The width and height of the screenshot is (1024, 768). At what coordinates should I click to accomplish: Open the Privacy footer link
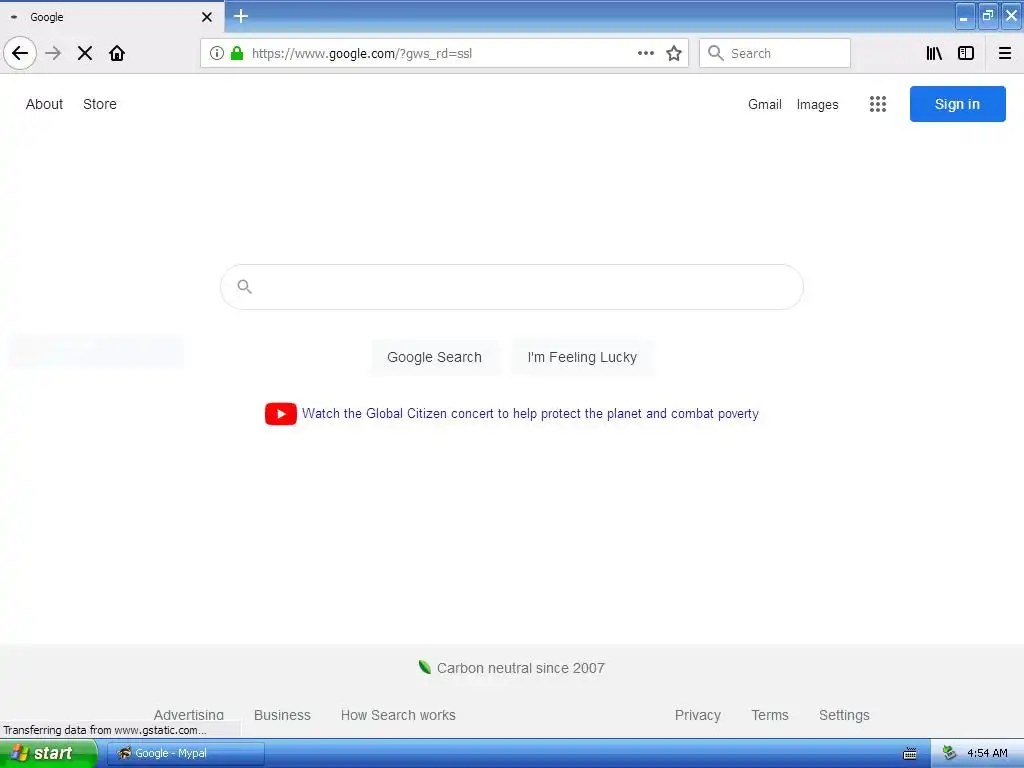coord(697,715)
